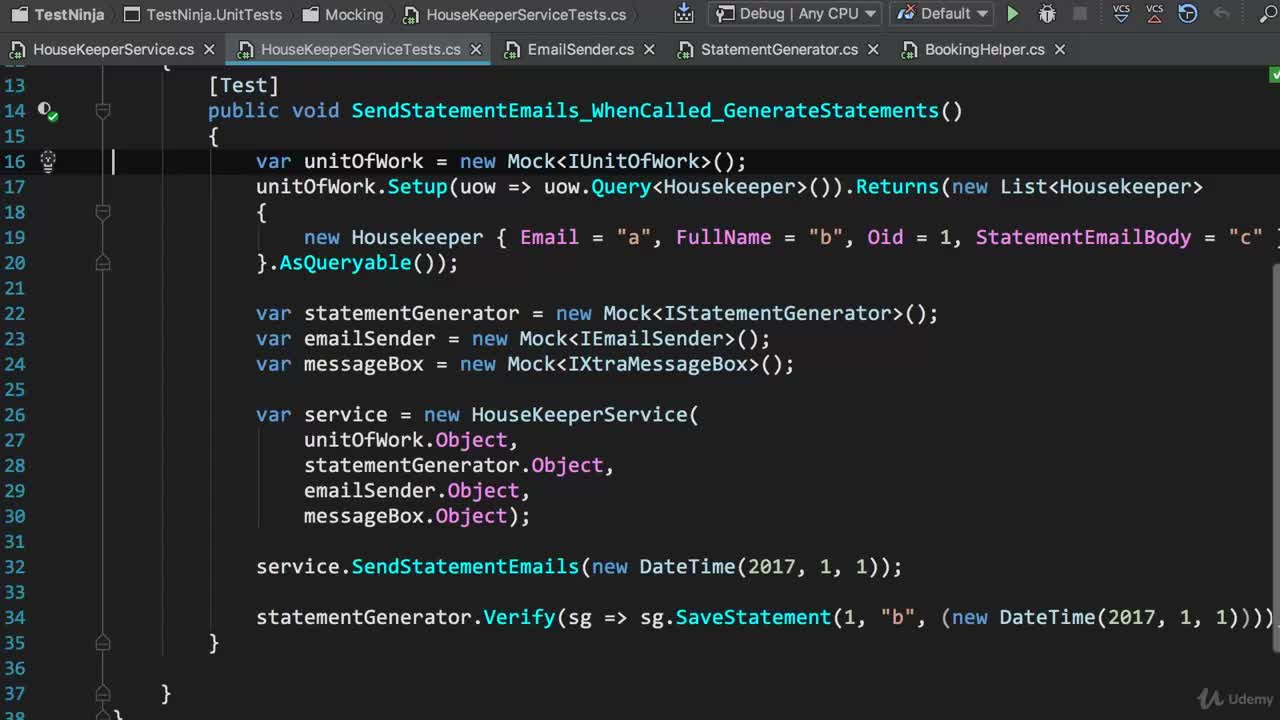
Task: Open the EmailSender.cs tab
Action: coord(581,49)
